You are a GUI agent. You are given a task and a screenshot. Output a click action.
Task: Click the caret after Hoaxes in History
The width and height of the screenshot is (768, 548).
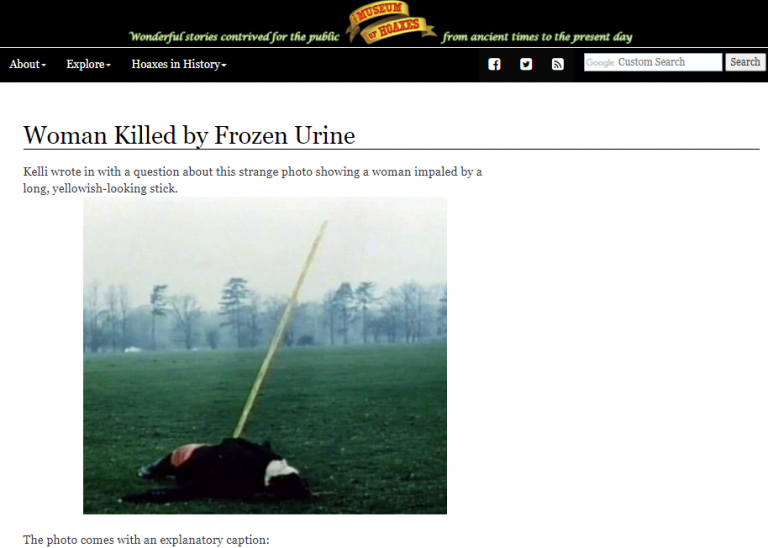[224, 65]
